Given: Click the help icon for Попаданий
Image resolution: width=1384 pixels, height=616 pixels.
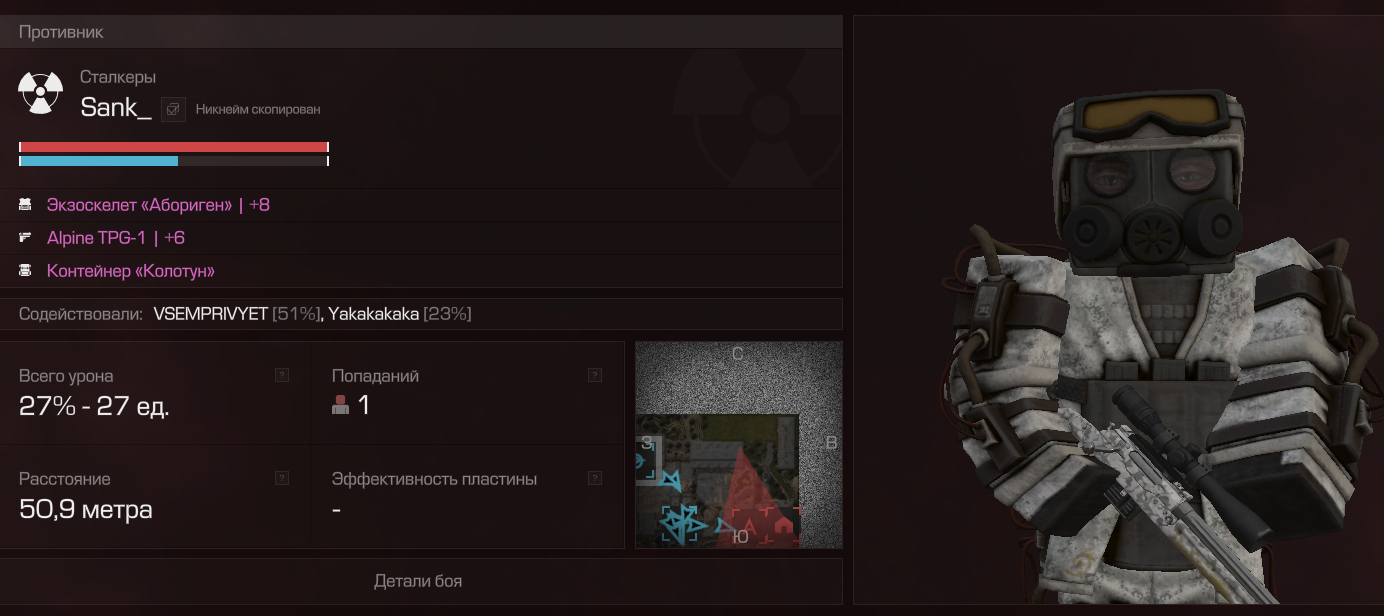Looking at the screenshot, I should coord(595,375).
